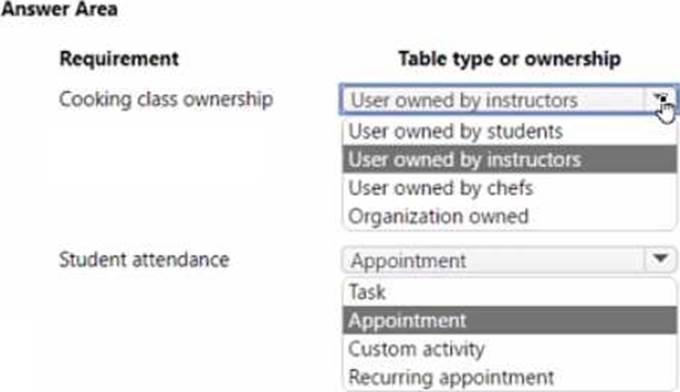The image size is (680, 392).
Task: Select the Custom activity option
Action: (509, 349)
